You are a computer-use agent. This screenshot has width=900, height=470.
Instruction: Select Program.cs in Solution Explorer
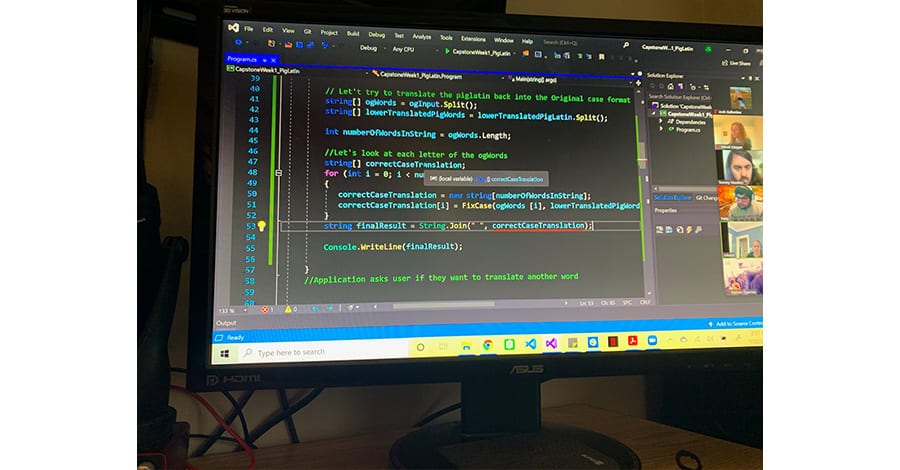coord(688,130)
